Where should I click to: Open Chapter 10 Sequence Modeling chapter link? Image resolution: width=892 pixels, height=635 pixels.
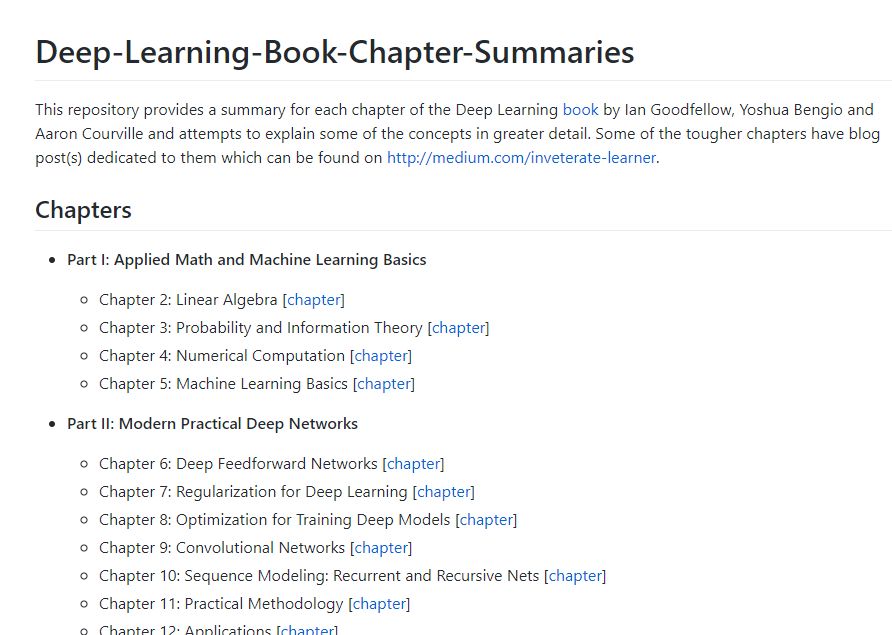[575, 575]
